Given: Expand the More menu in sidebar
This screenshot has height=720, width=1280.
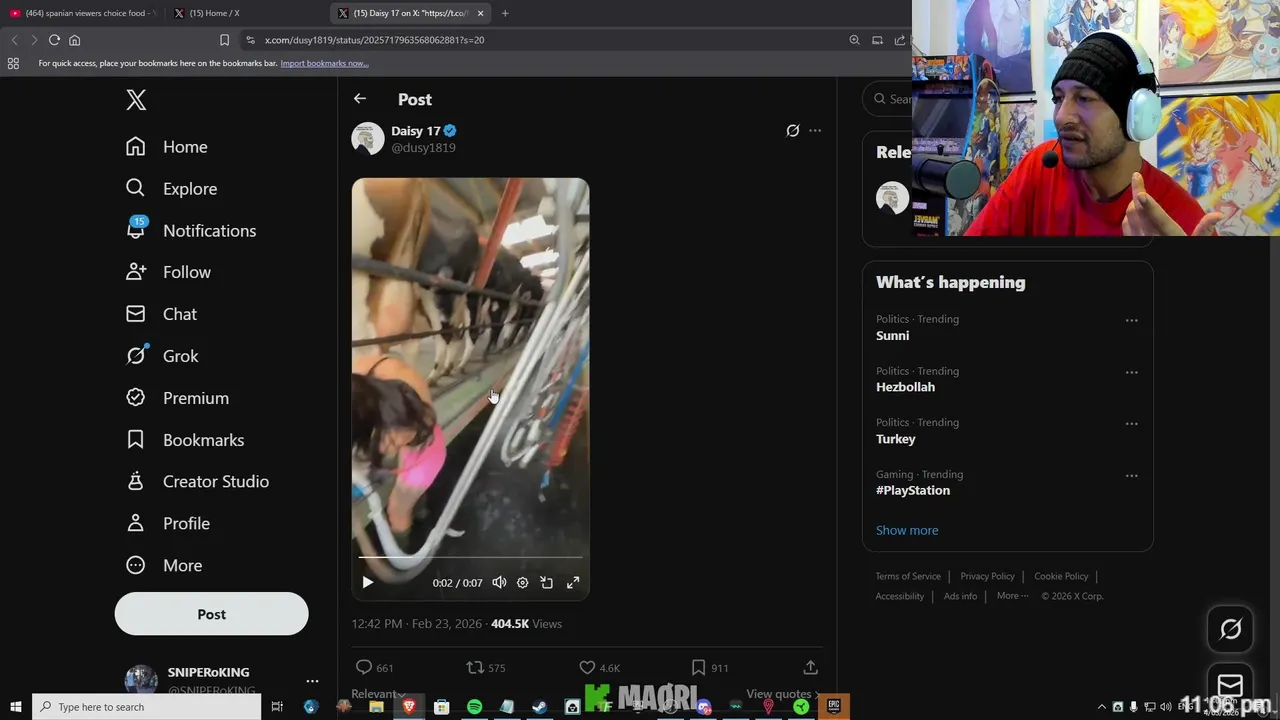Looking at the screenshot, I should click(164, 565).
